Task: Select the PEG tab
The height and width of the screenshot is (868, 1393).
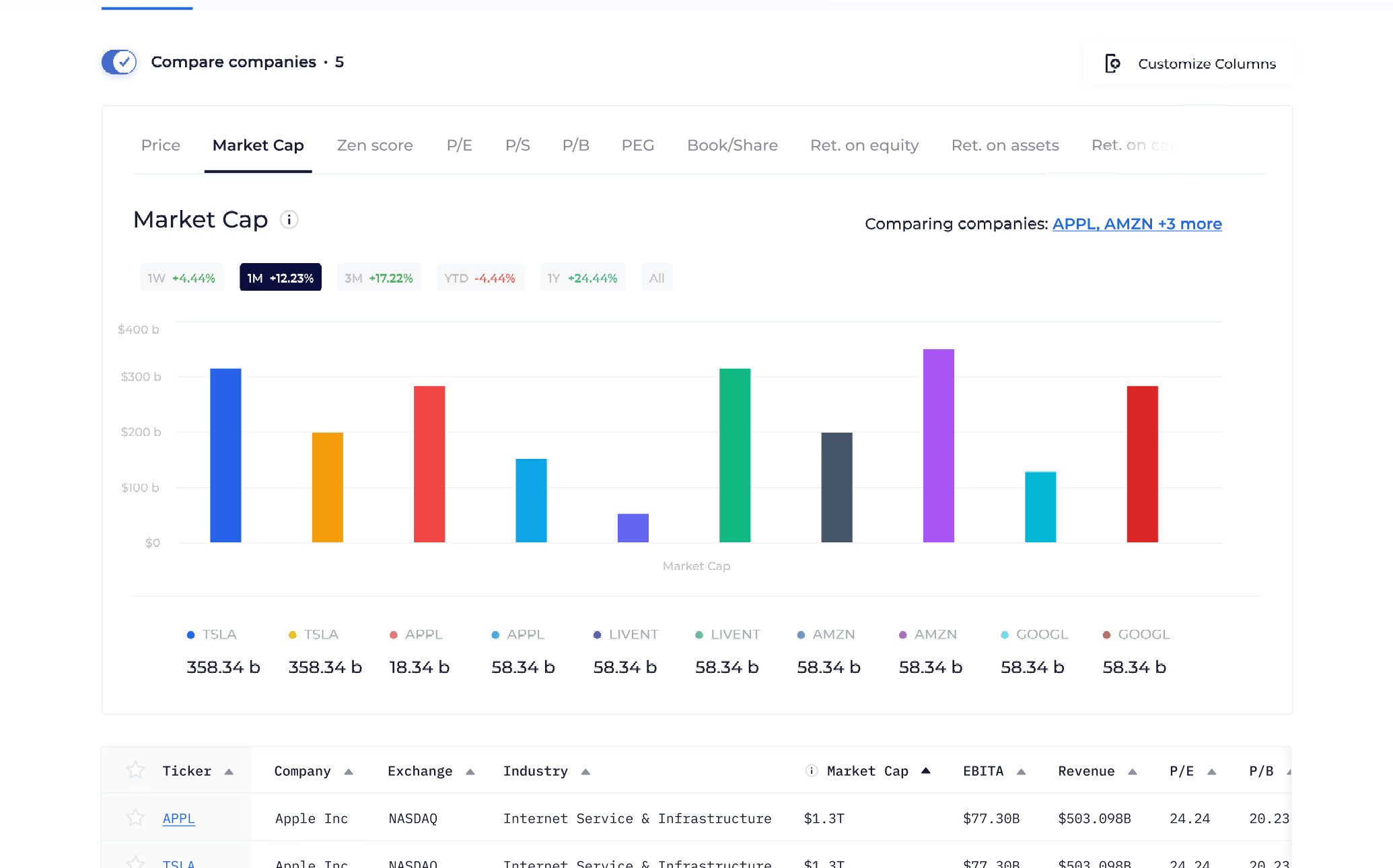Action: [x=638, y=145]
